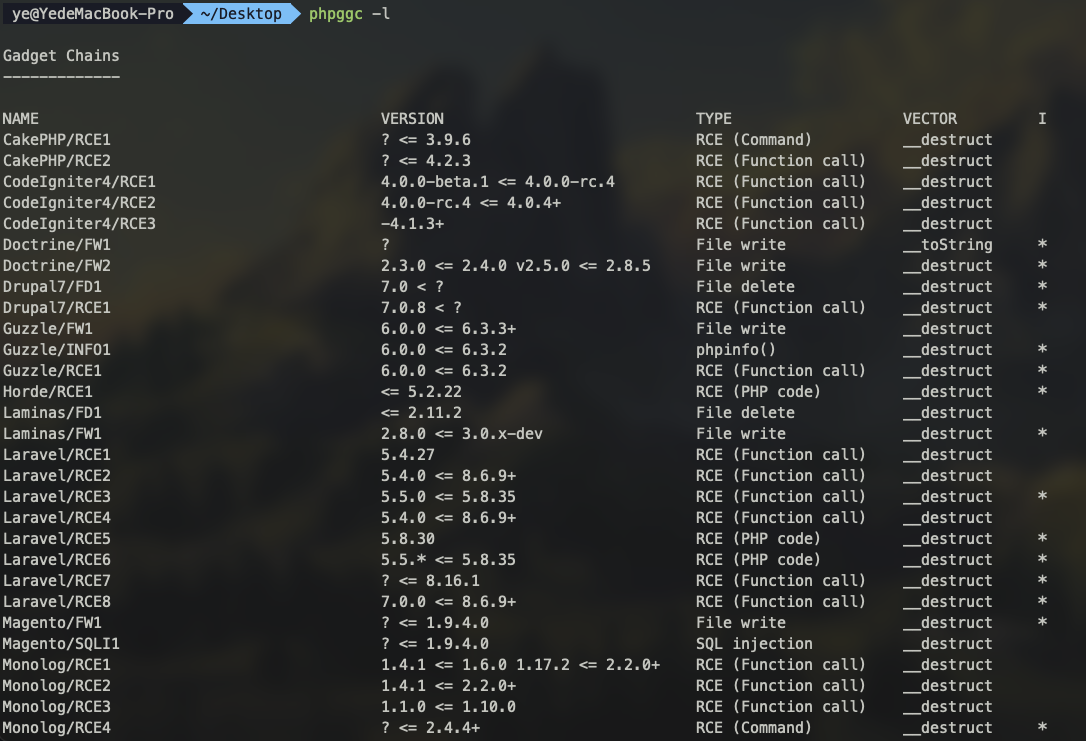
Task: Click version 5.4.27 for Laravel/RCE1
Action: point(406,455)
